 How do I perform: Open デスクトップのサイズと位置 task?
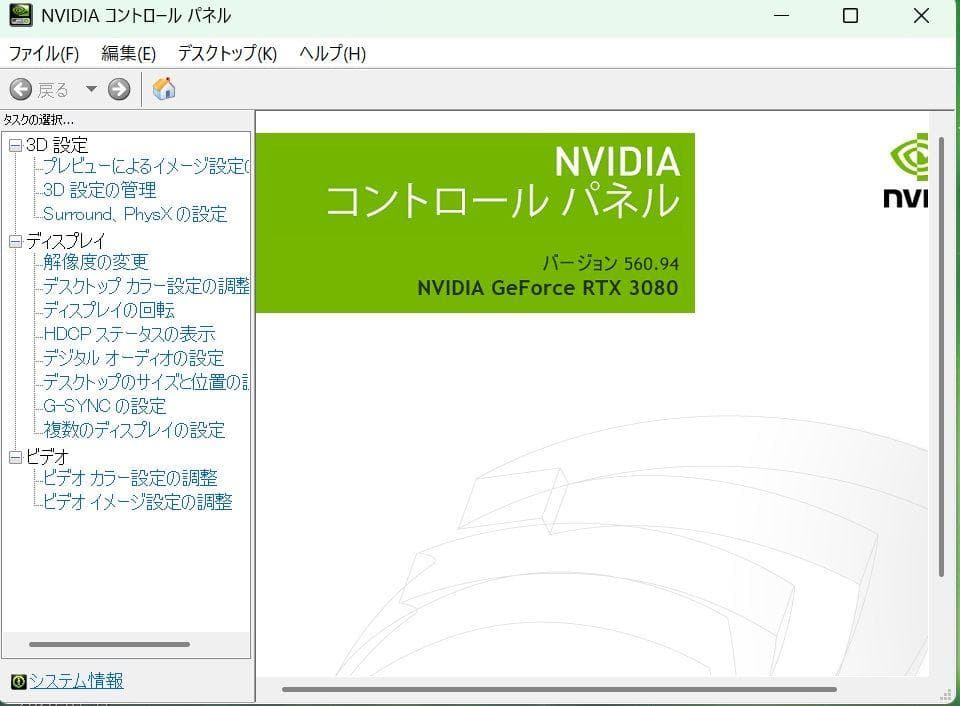tap(146, 381)
